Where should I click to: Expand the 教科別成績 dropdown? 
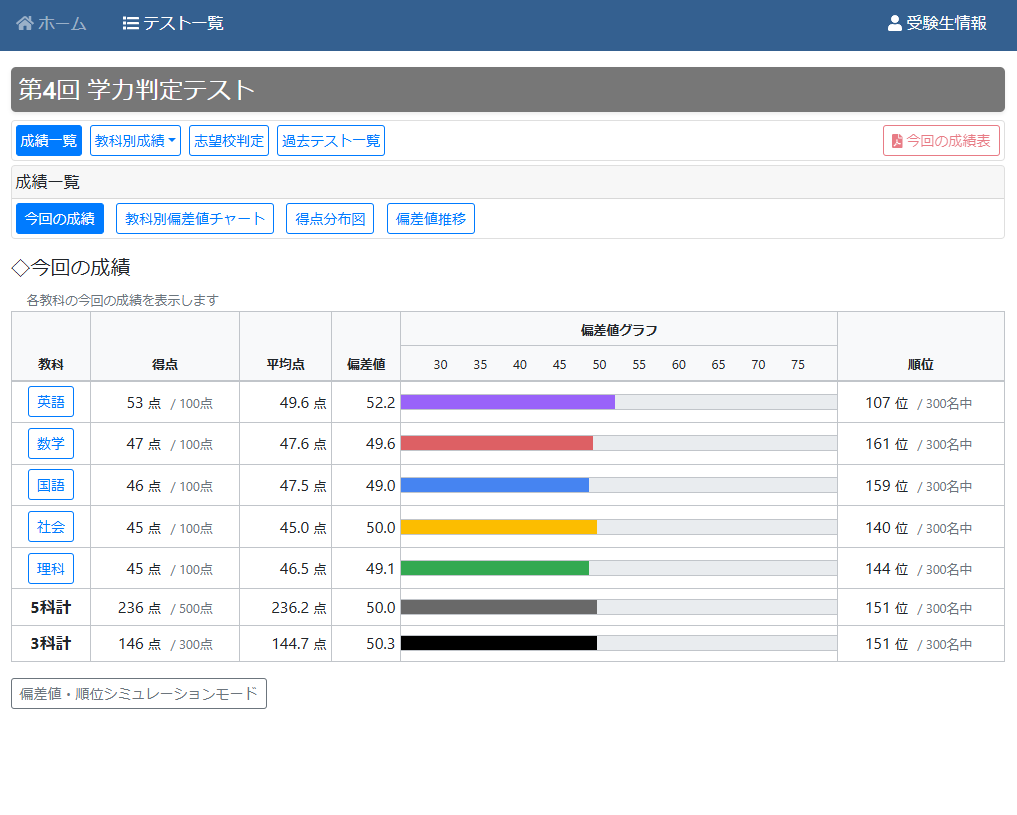click(x=135, y=141)
